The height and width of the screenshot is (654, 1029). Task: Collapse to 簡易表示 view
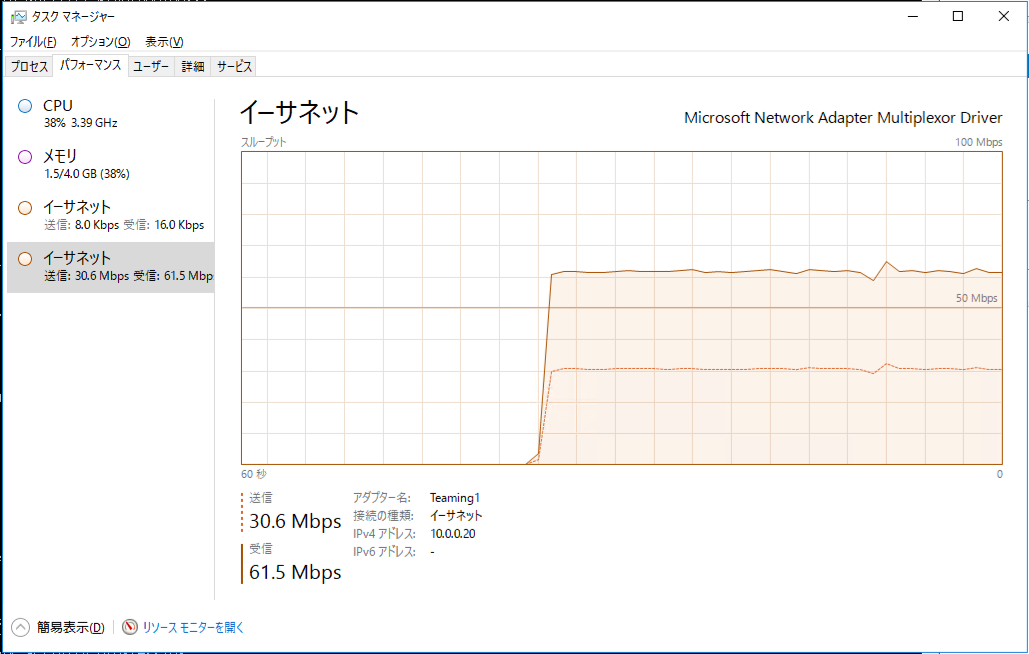pos(70,628)
